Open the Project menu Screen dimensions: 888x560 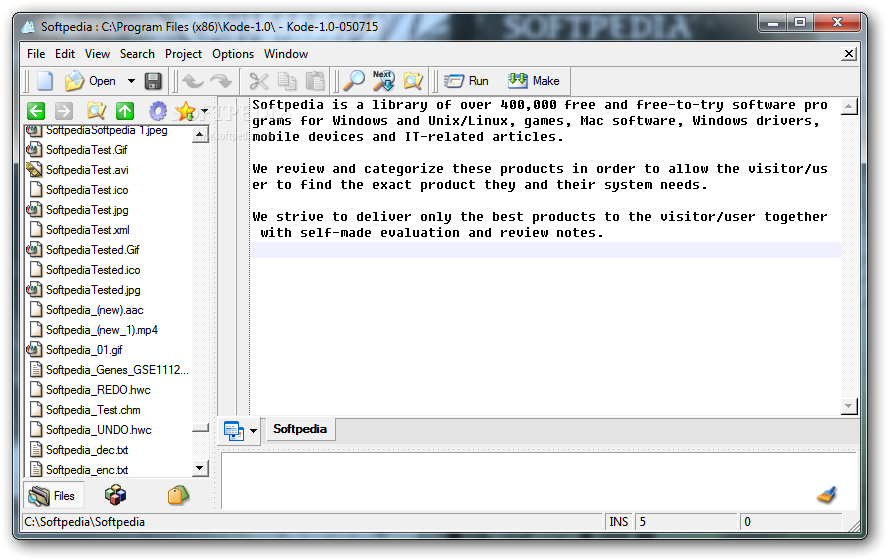pos(183,54)
